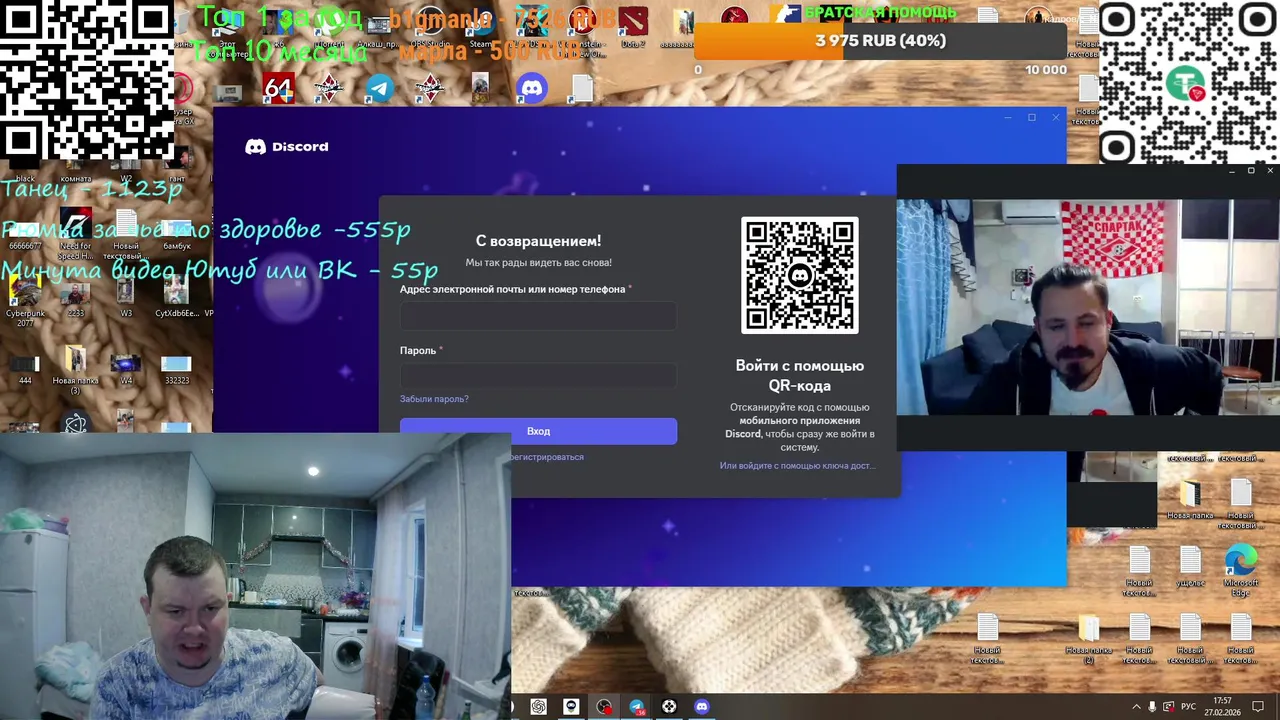Open Telegram from the taskbar
This screenshot has height=720, width=1280.
click(637, 706)
